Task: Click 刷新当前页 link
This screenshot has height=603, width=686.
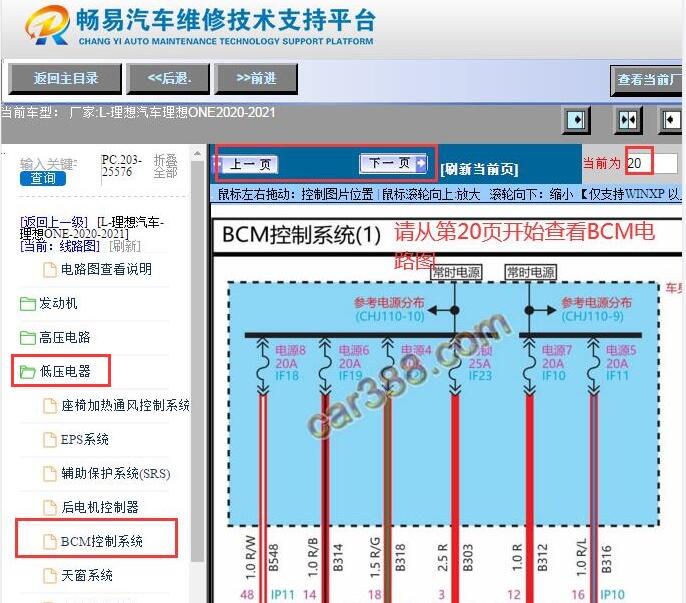Action: pyautogui.click(x=480, y=169)
